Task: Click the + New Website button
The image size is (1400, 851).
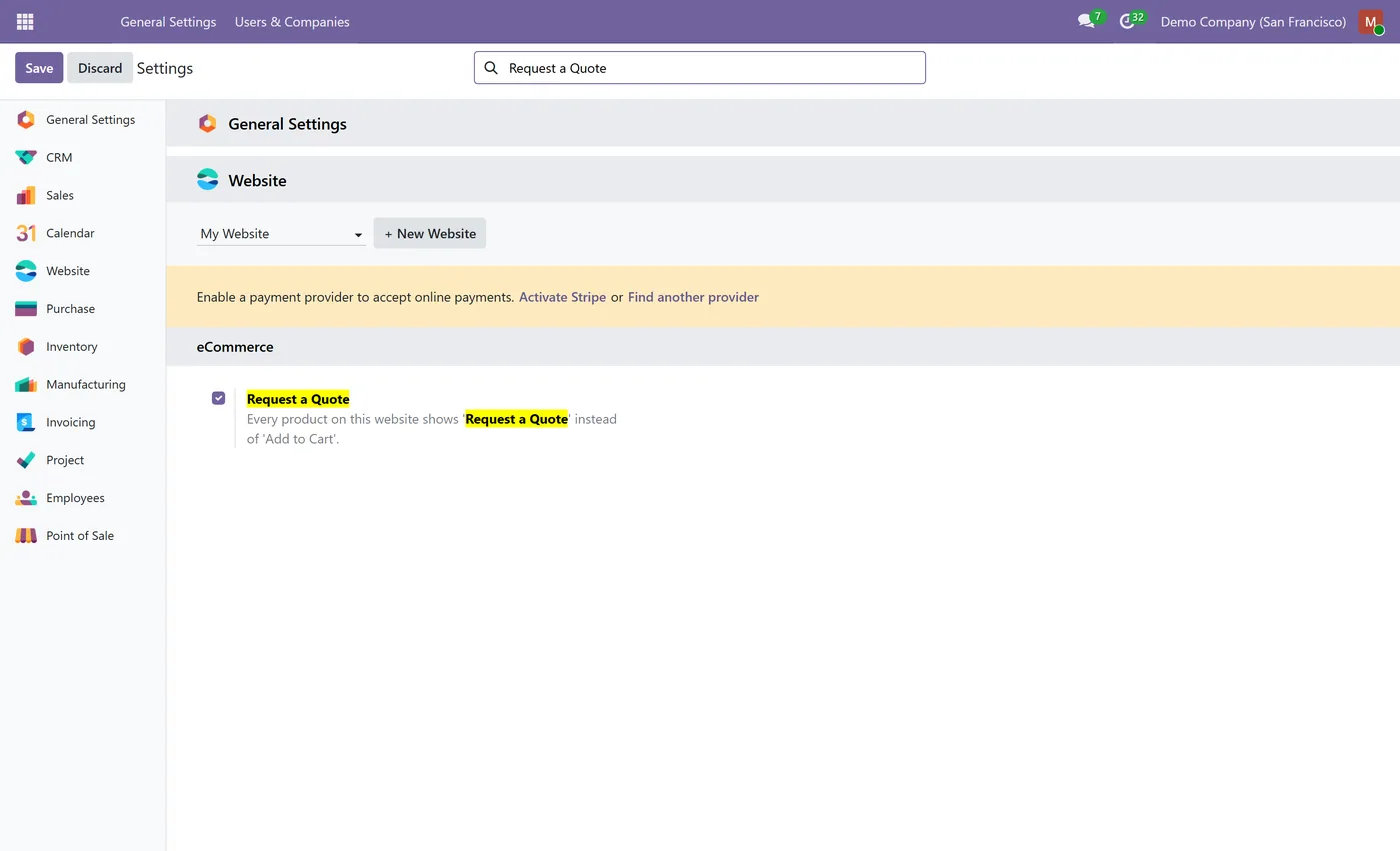Action: [430, 233]
